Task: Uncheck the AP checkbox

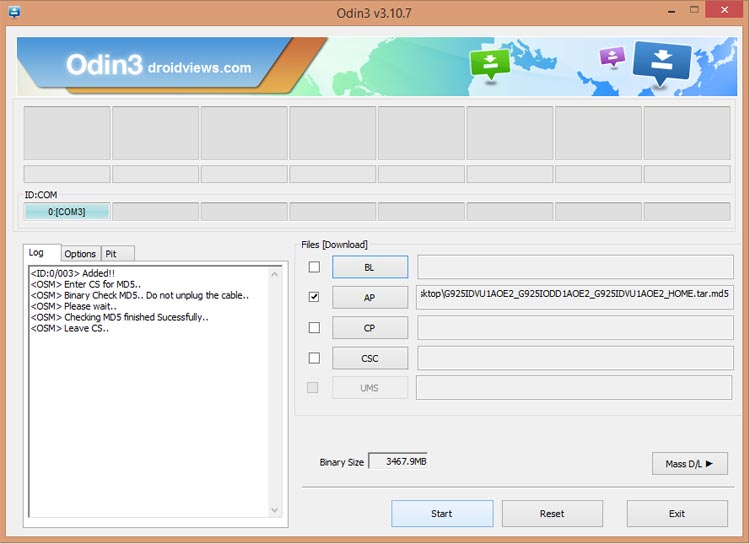Action: pos(314,297)
